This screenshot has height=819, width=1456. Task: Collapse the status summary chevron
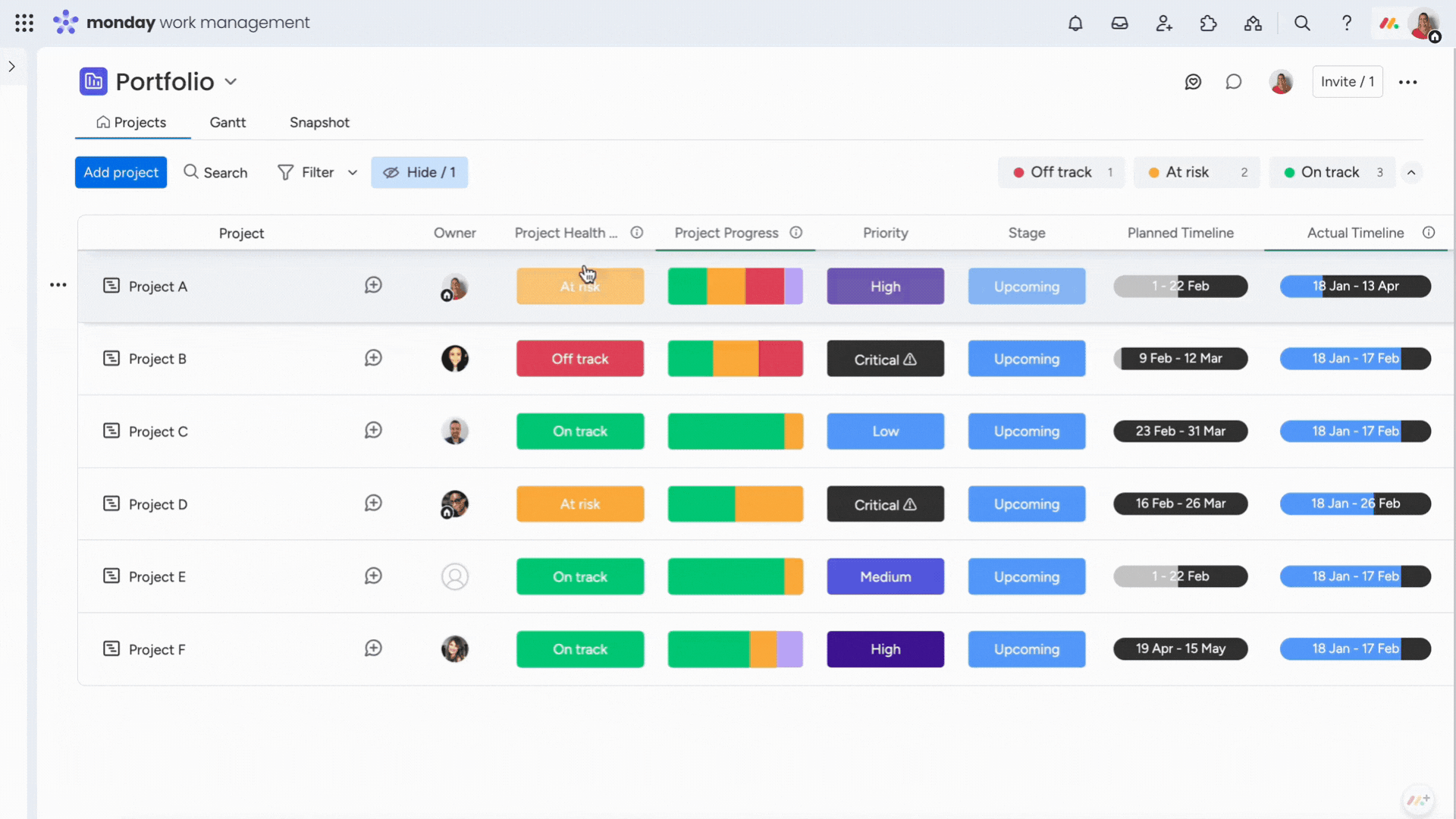click(1411, 172)
